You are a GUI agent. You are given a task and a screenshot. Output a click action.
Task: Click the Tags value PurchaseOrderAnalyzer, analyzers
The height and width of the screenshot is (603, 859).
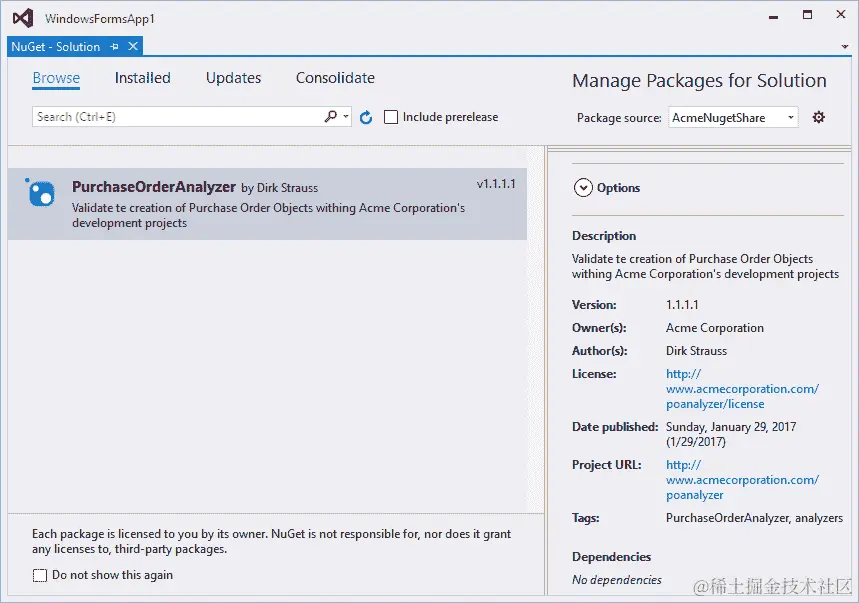click(754, 518)
